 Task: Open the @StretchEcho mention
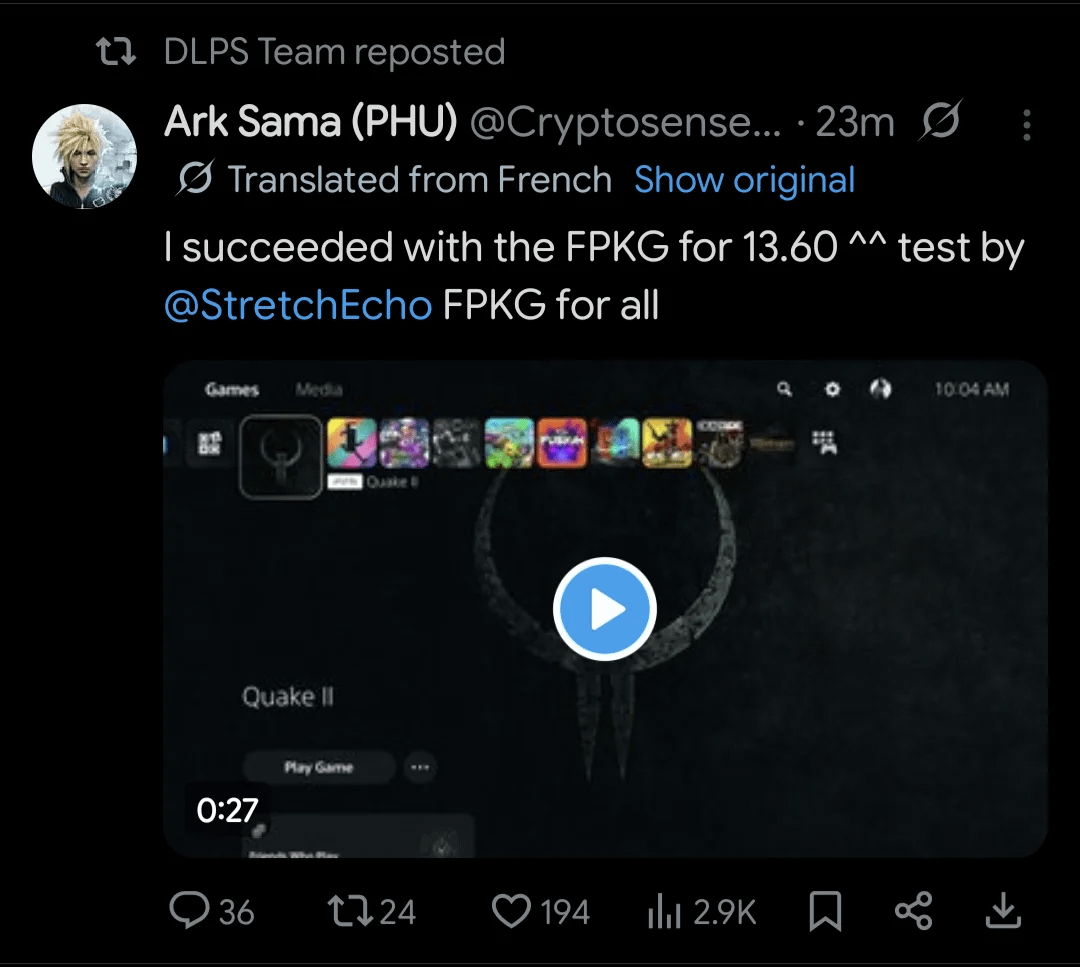pyautogui.click(x=298, y=304)
